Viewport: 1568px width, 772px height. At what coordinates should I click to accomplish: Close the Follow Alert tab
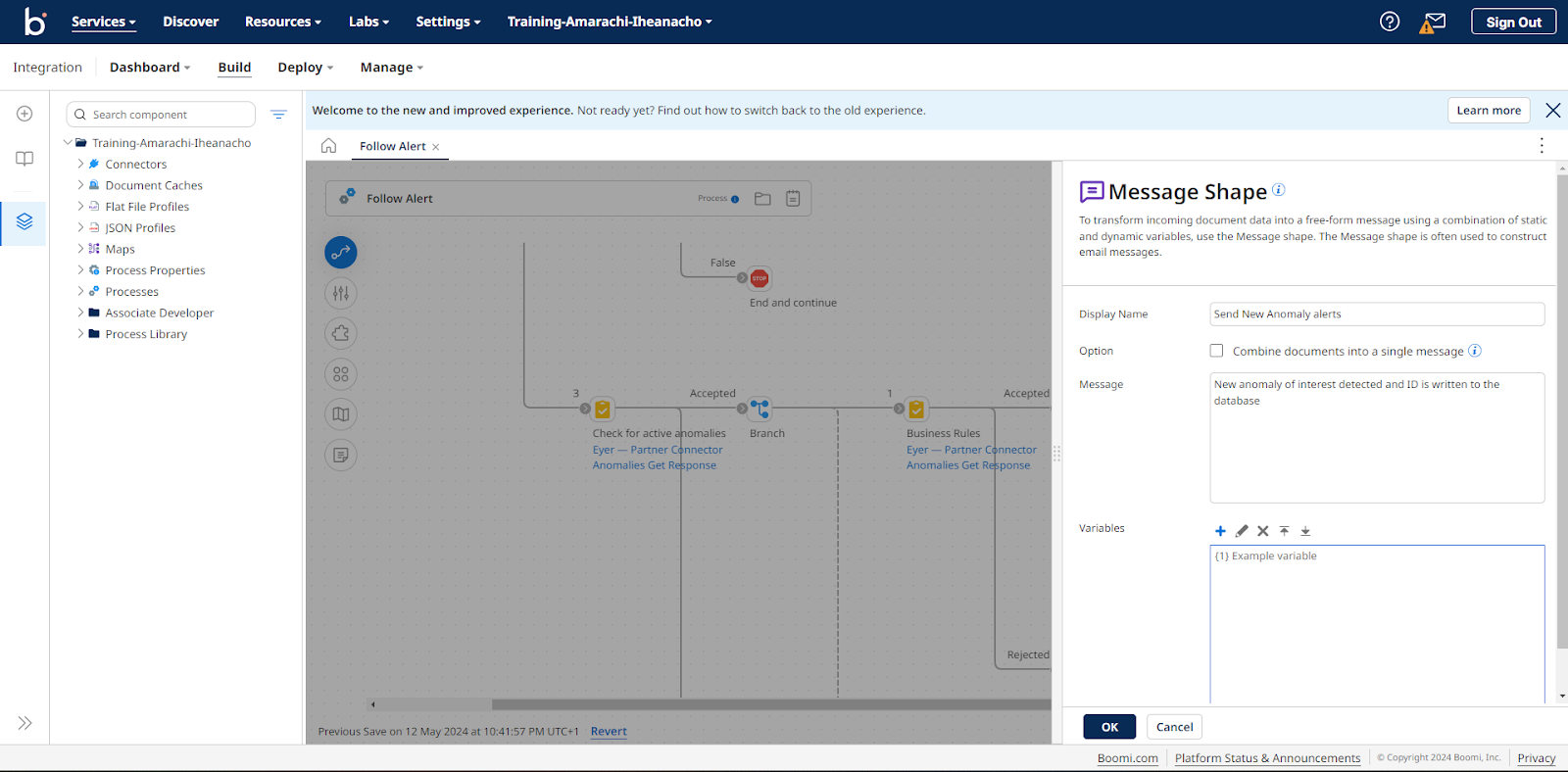pyautogui.click(x=436, y=147)
